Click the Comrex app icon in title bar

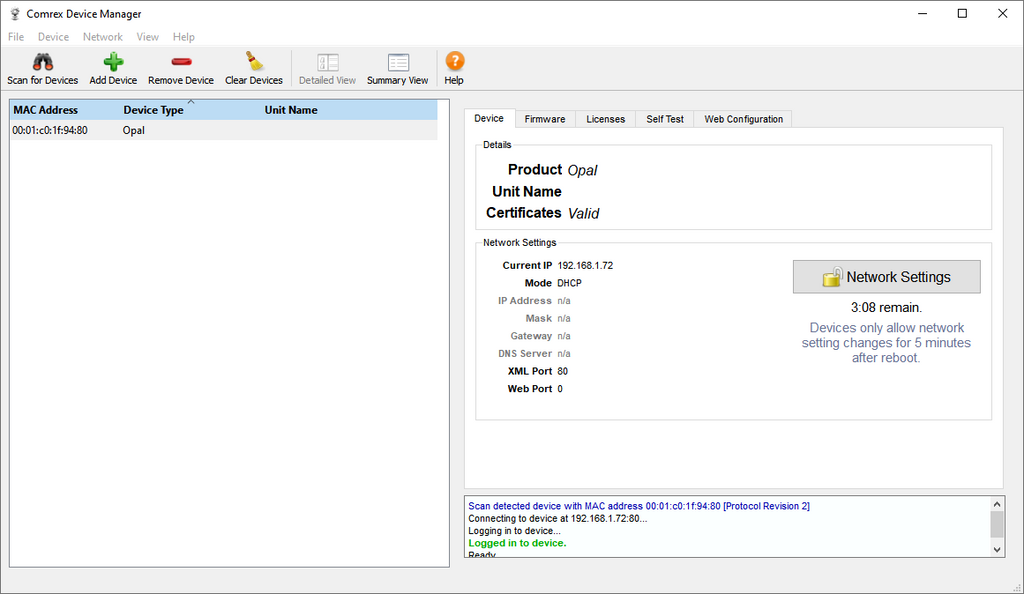pyautogui.click(x=15, y=14)
